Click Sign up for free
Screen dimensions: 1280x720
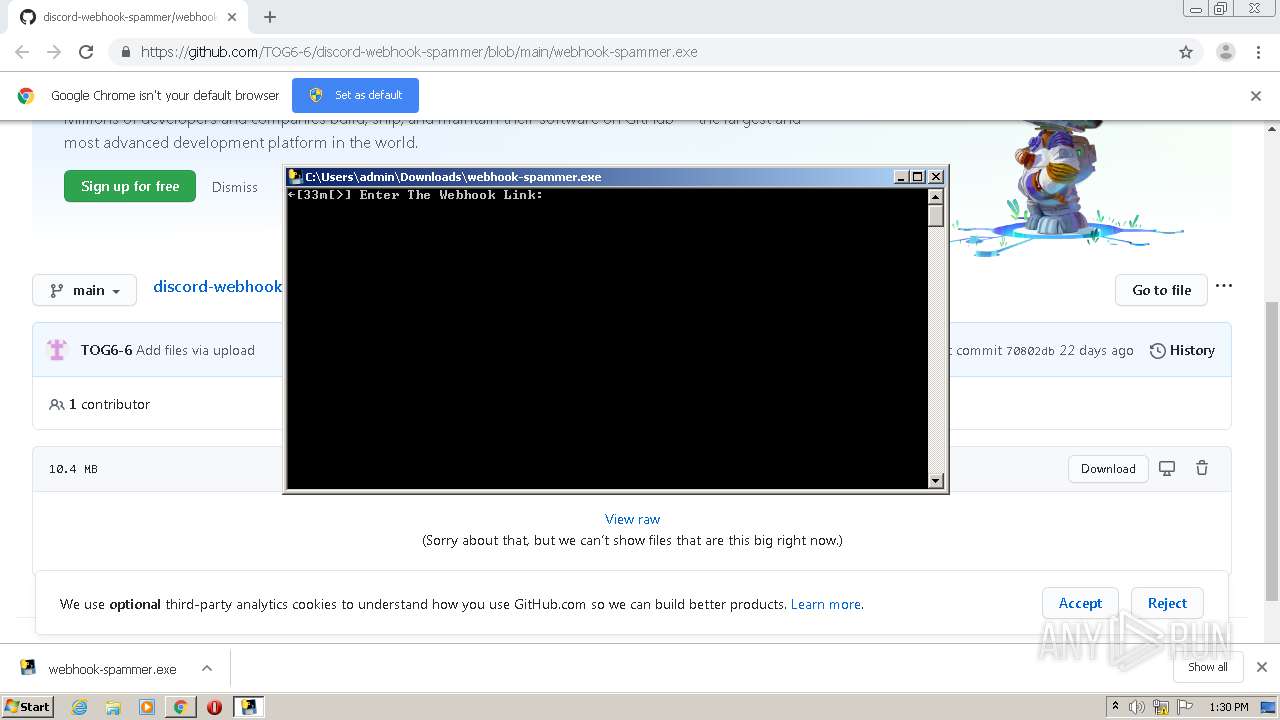(130, 186)
